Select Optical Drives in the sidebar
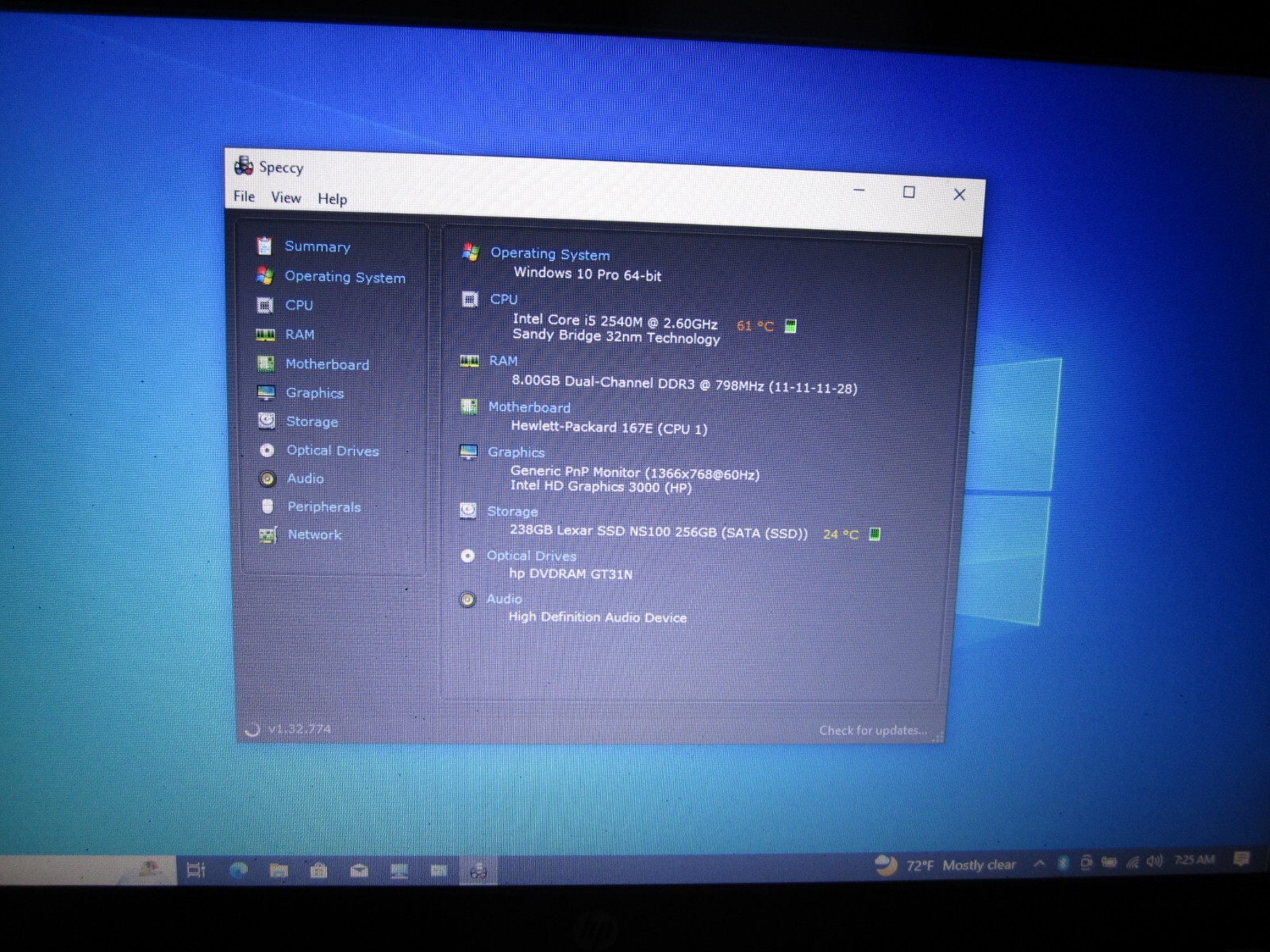This screenshot has width=1270, height=952. [x=333, y=451]
